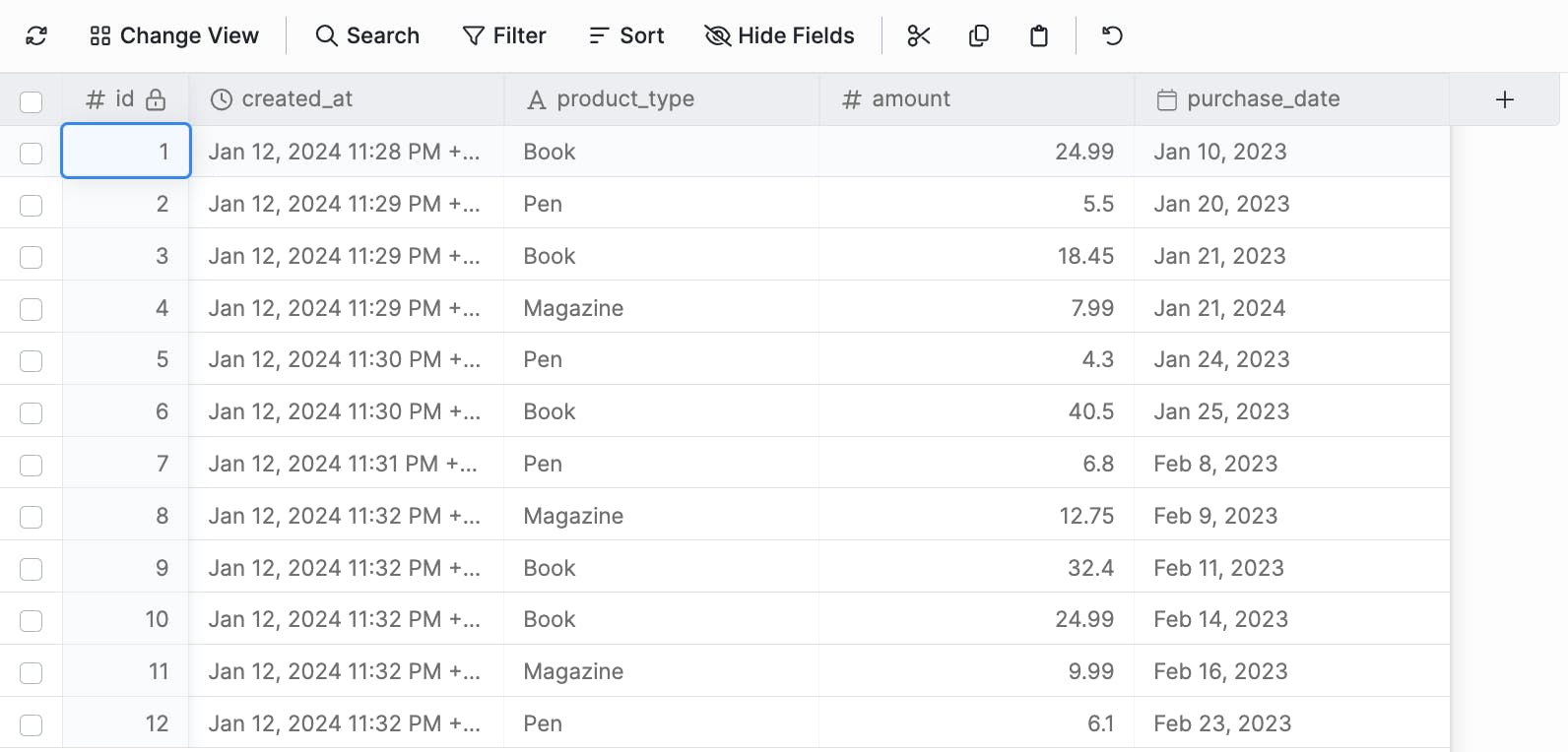Select row 9 using its checkbox

(x=32, y=569)
